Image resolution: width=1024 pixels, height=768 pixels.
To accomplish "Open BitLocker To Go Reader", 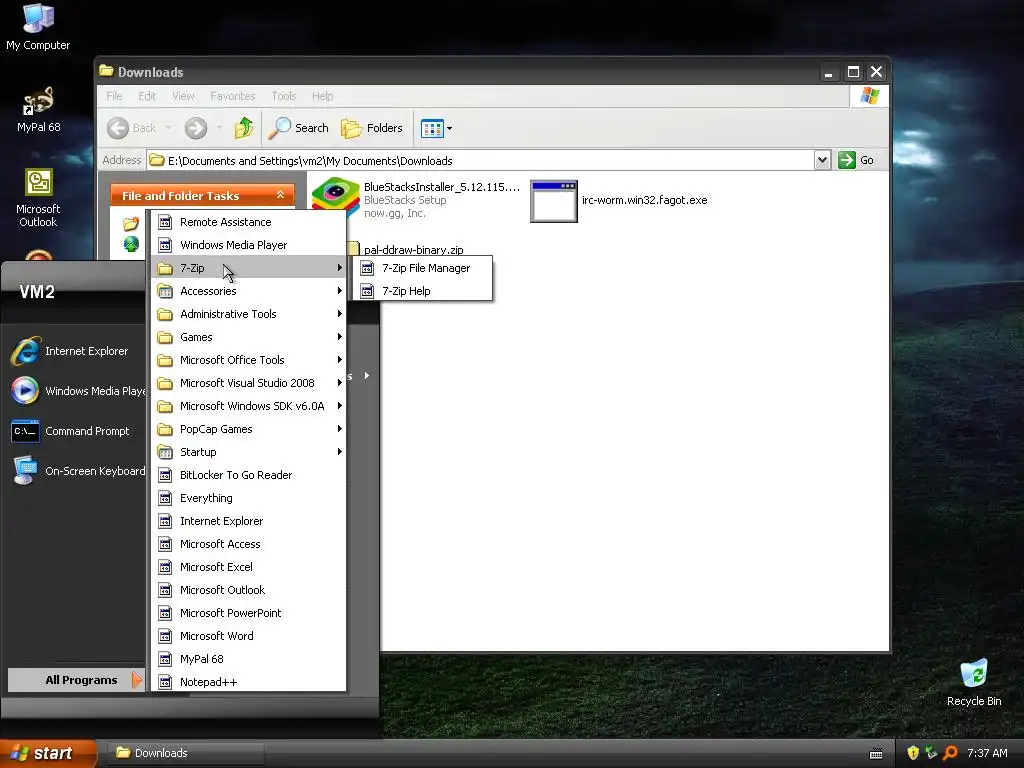I will pos(249,475).
